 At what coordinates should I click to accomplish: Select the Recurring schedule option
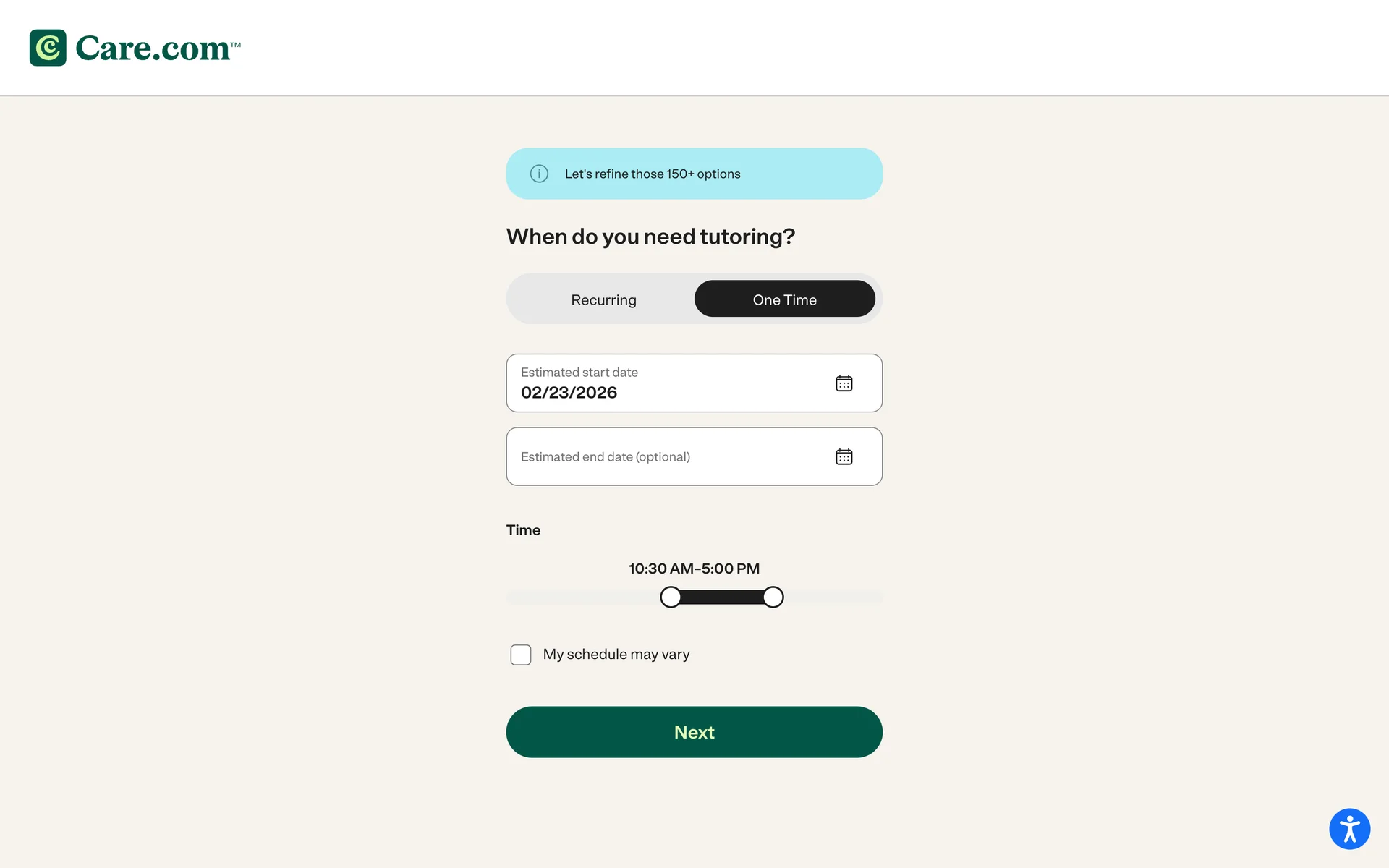coord(603,299)
